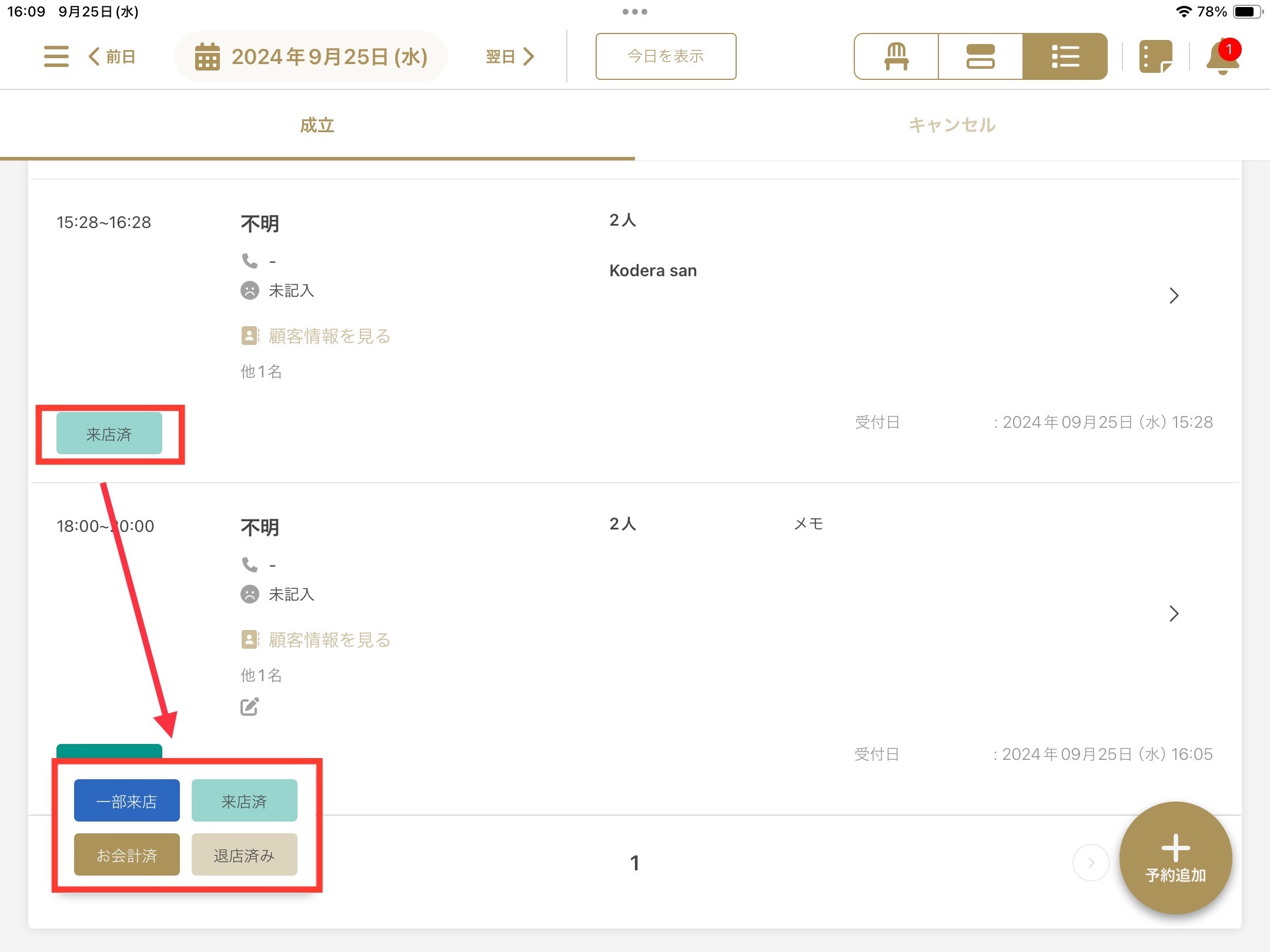
Task: Go to next page arrow
Action: coord(1091,863)
